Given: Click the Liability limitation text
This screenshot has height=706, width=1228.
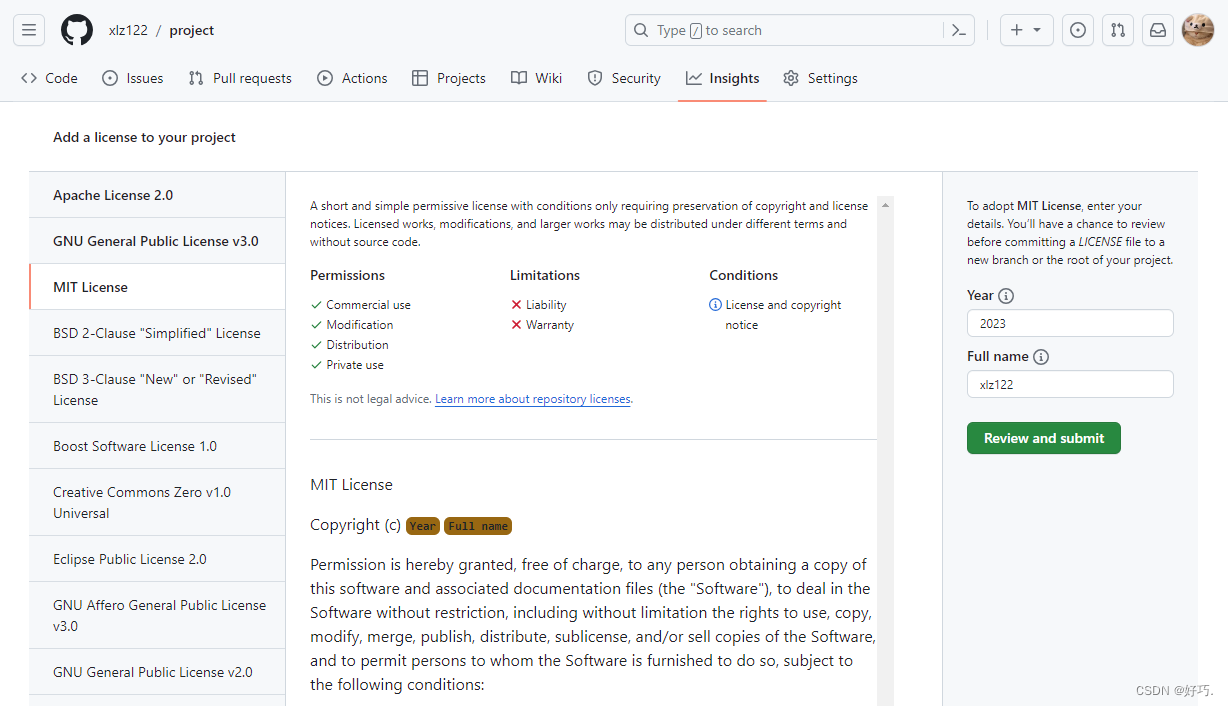Looking at the screenshot, I should coord(546,305).
